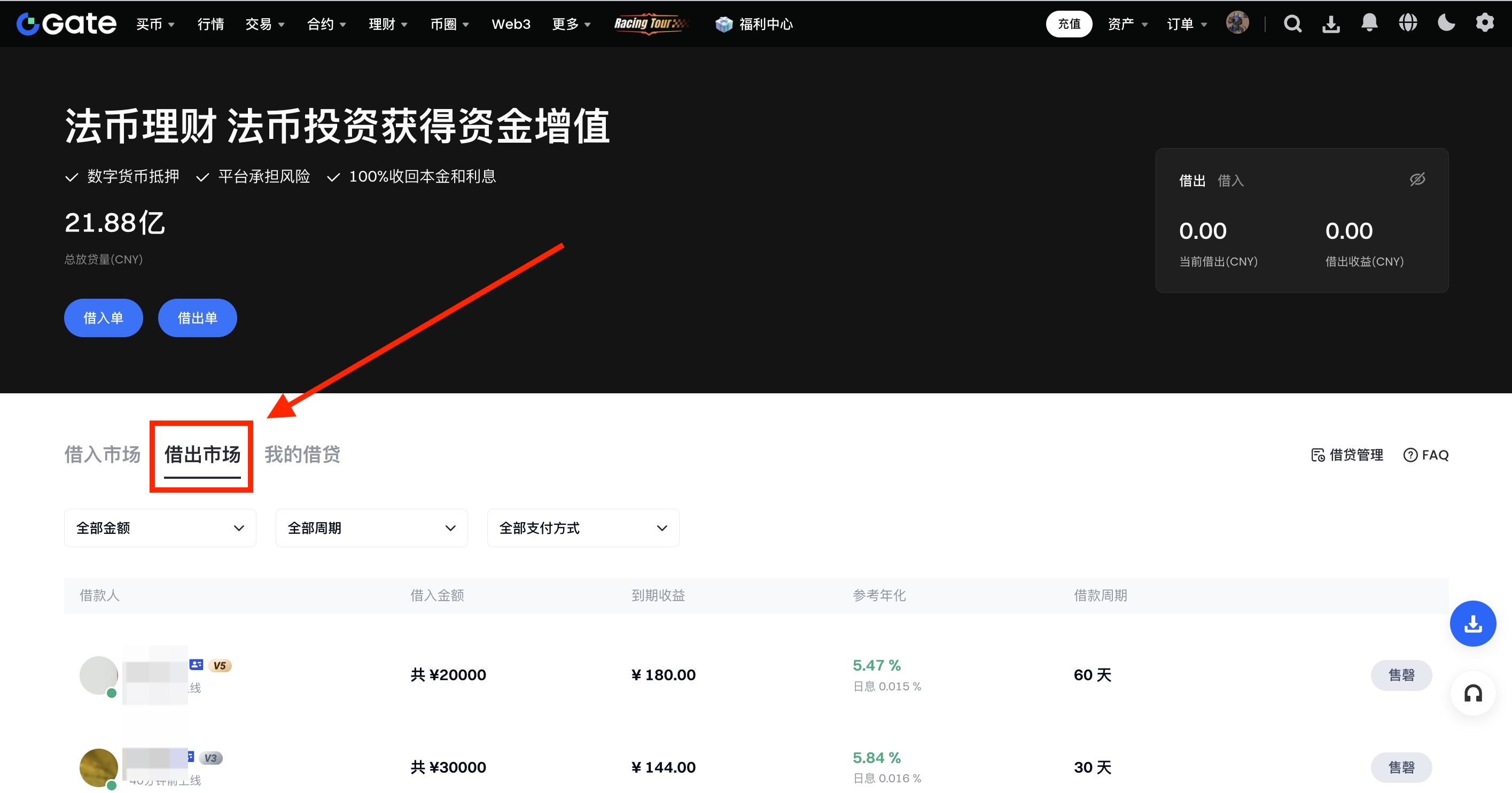Image resolution: width=1512 pixels, height=793 pixels.
Task: Open the app download icon in header
Action: (1331, 24)
